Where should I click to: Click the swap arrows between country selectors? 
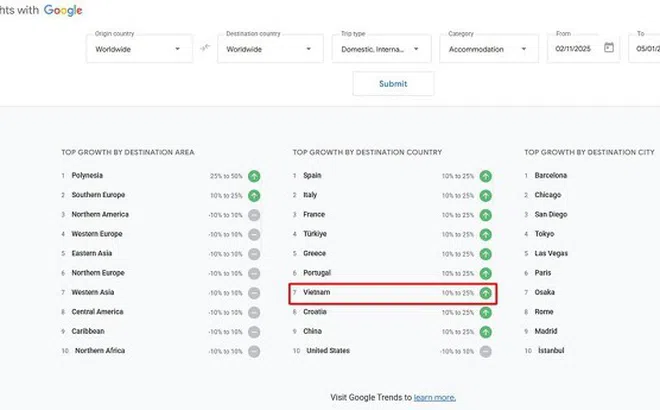(206, 47)
